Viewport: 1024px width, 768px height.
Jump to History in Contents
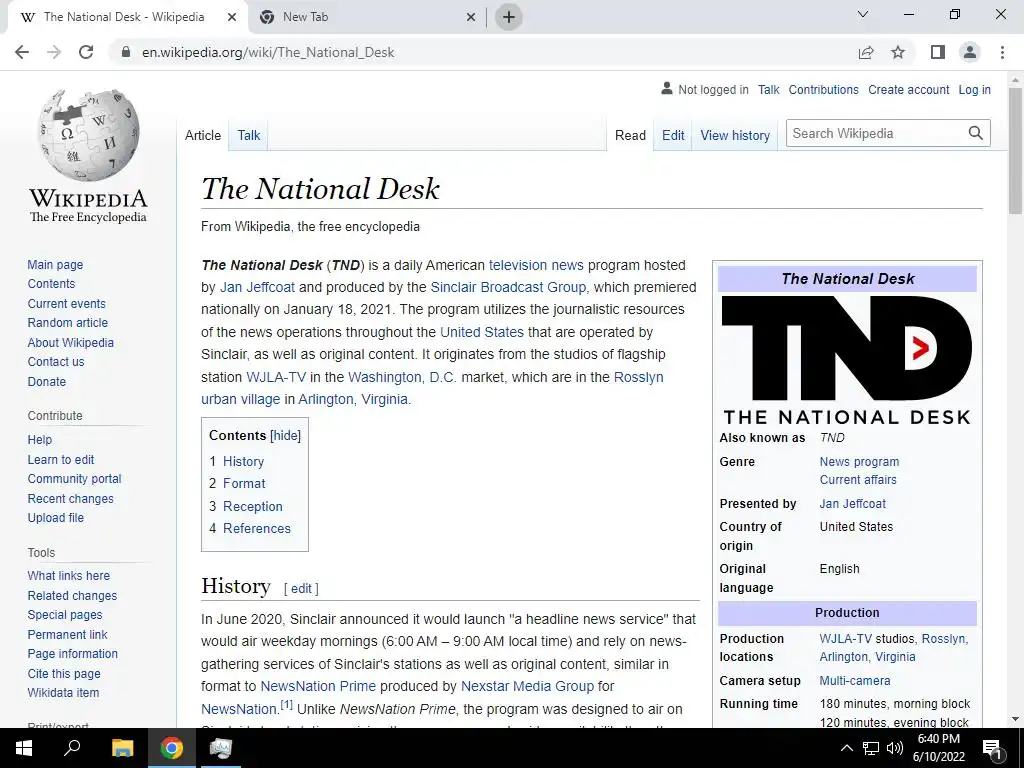tap(244, 461)
